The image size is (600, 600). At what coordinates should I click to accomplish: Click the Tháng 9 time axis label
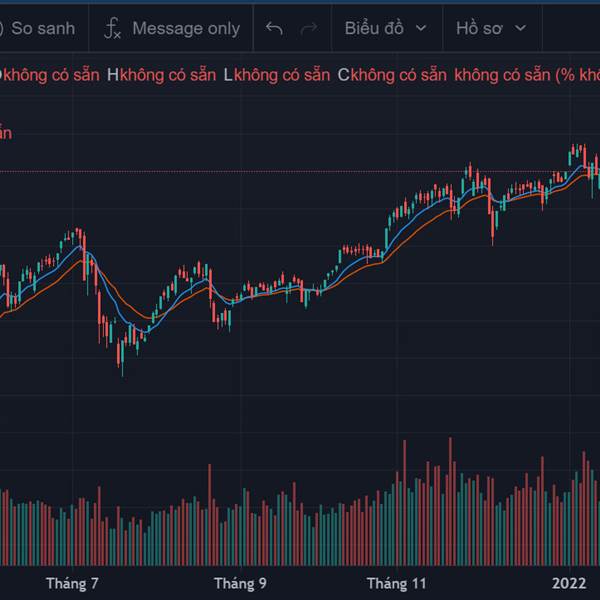pos(240,584)
